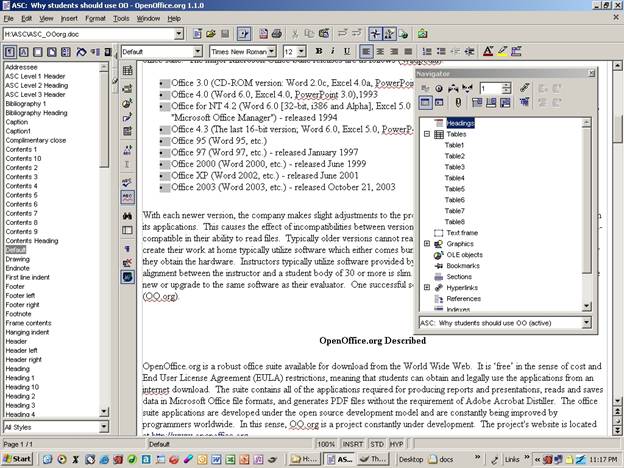Open the Times New Roman font dropdown
The image size is (624, 468).
272,52
